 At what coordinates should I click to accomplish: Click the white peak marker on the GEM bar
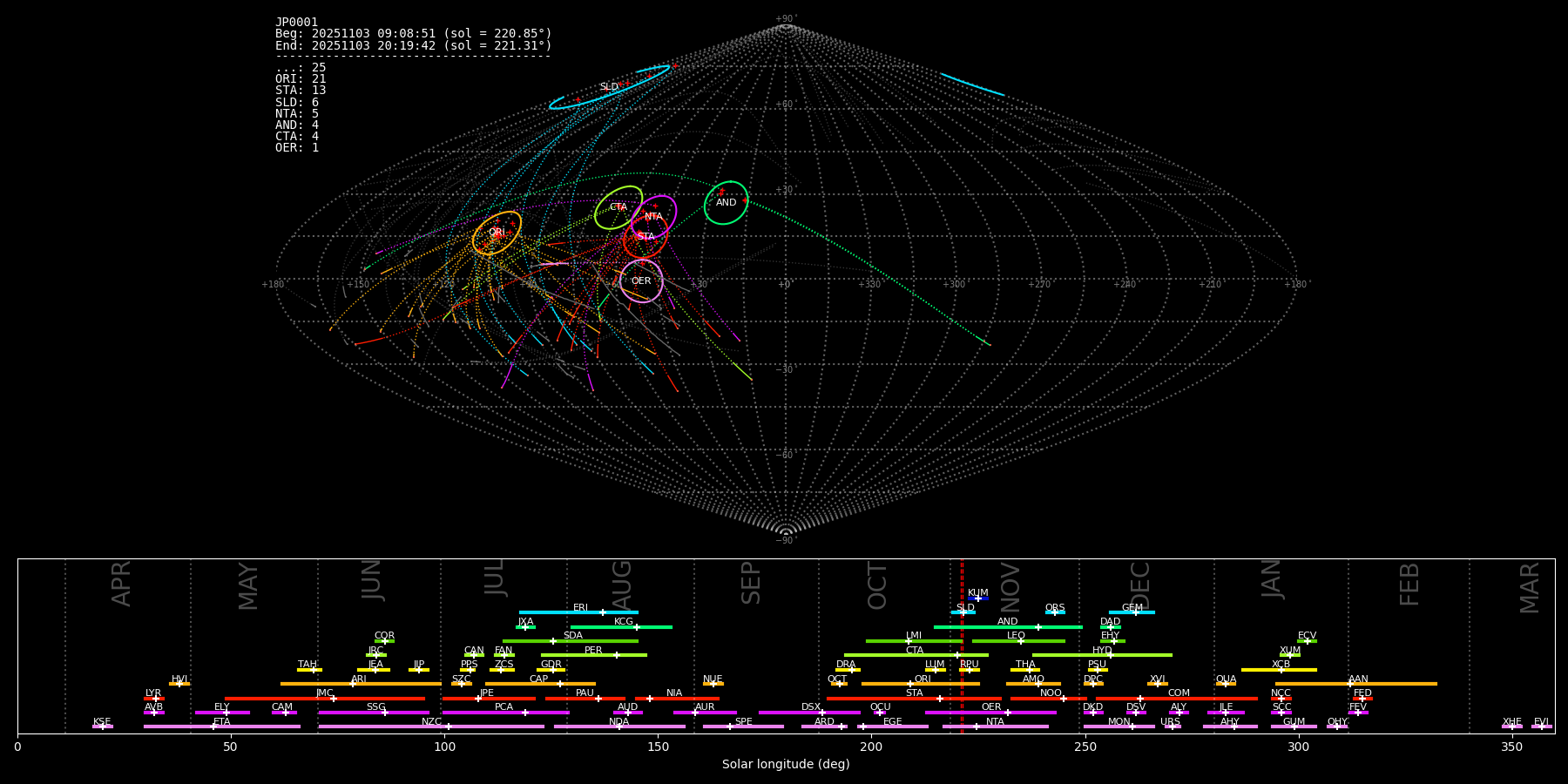tap(1135, 612)
